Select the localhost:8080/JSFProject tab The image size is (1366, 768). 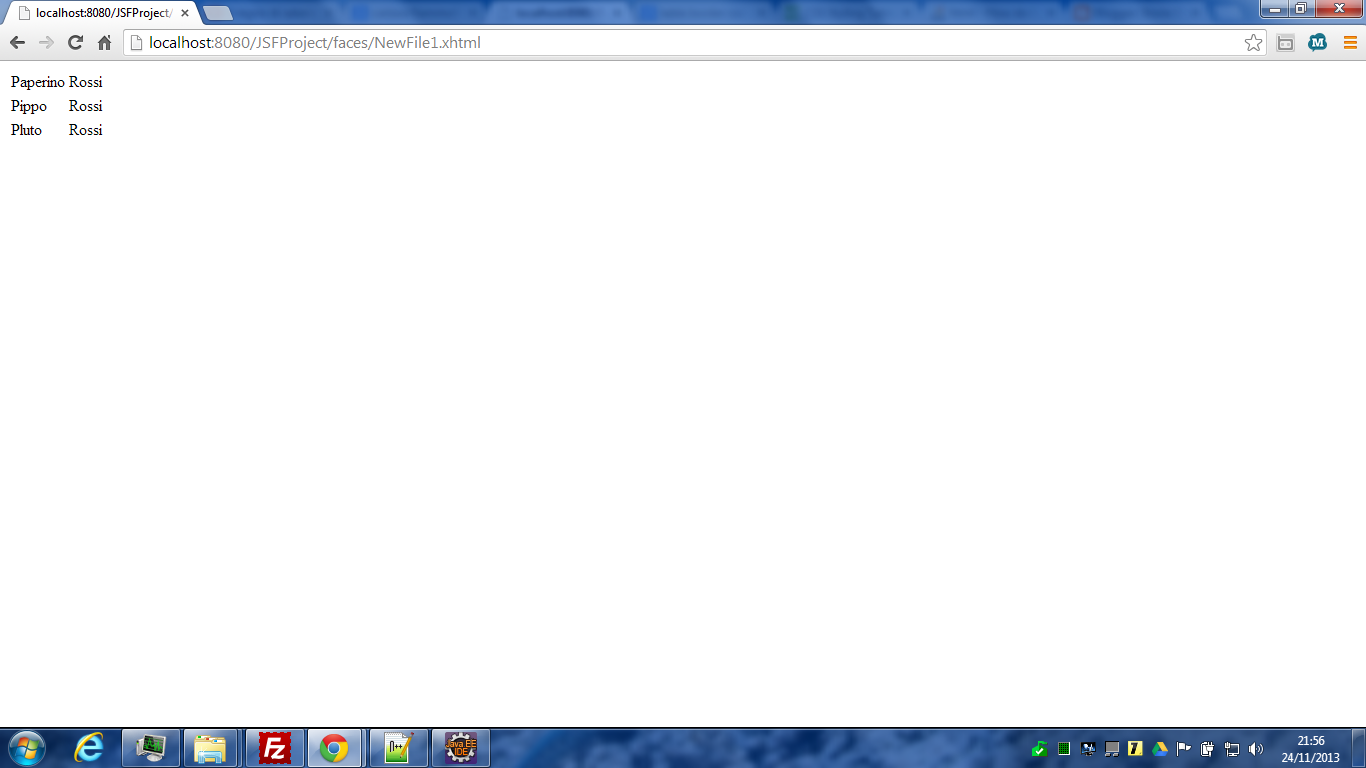click(x=100, y=13)
